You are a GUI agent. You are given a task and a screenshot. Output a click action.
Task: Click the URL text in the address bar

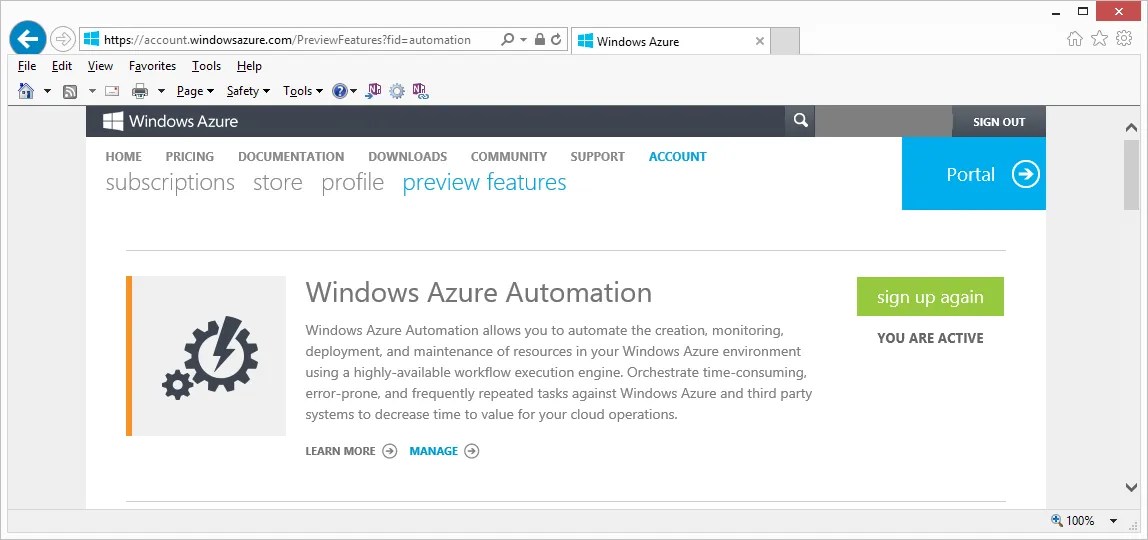coord(287,40)
